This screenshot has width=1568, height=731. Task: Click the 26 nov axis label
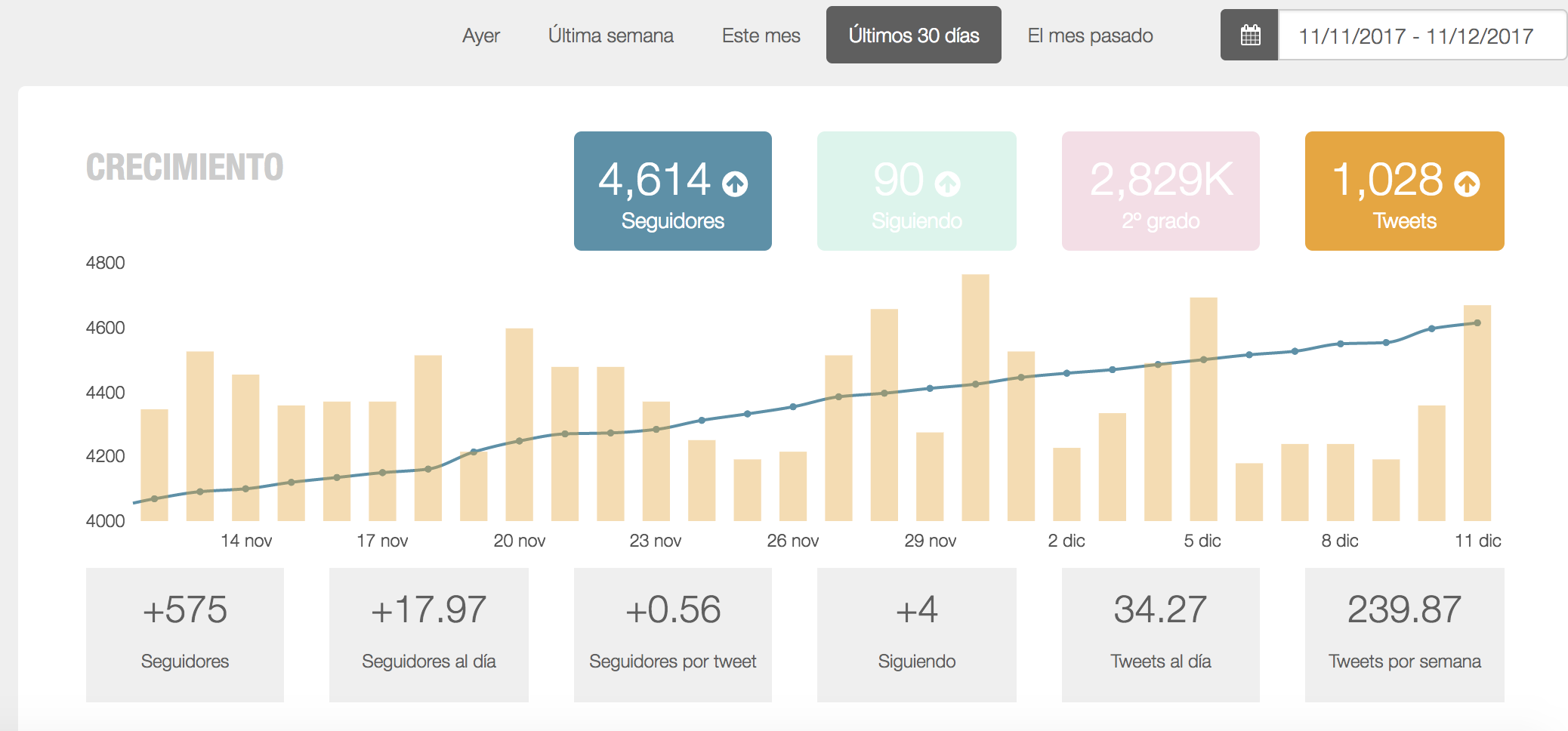[x=793, y=541]
